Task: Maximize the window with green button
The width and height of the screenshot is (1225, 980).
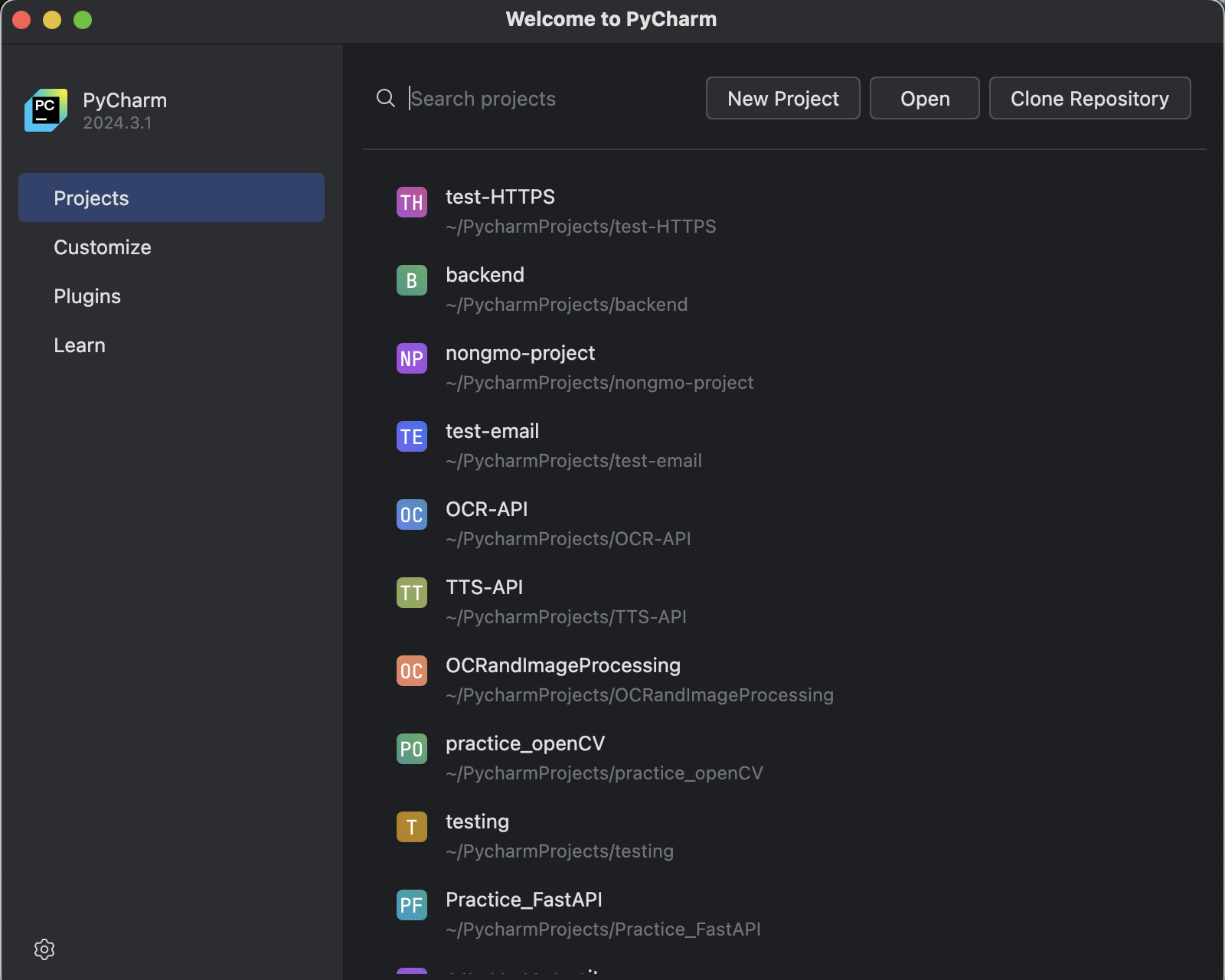Action: pyautogui.click(x=83, y=20)
